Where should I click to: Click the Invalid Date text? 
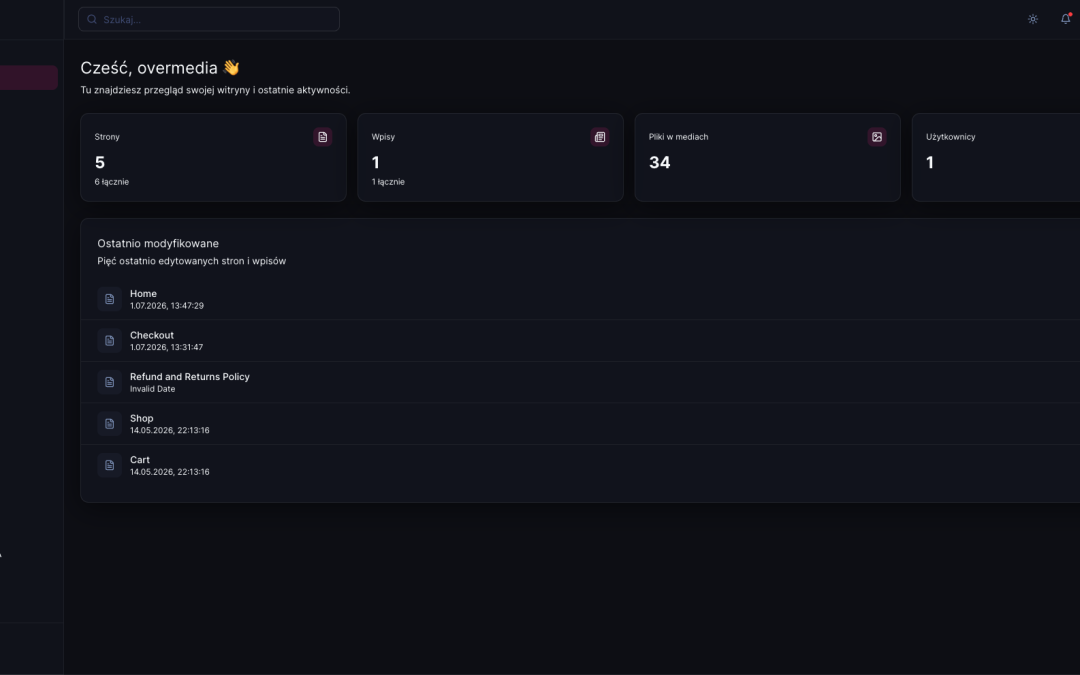[152, 389]
